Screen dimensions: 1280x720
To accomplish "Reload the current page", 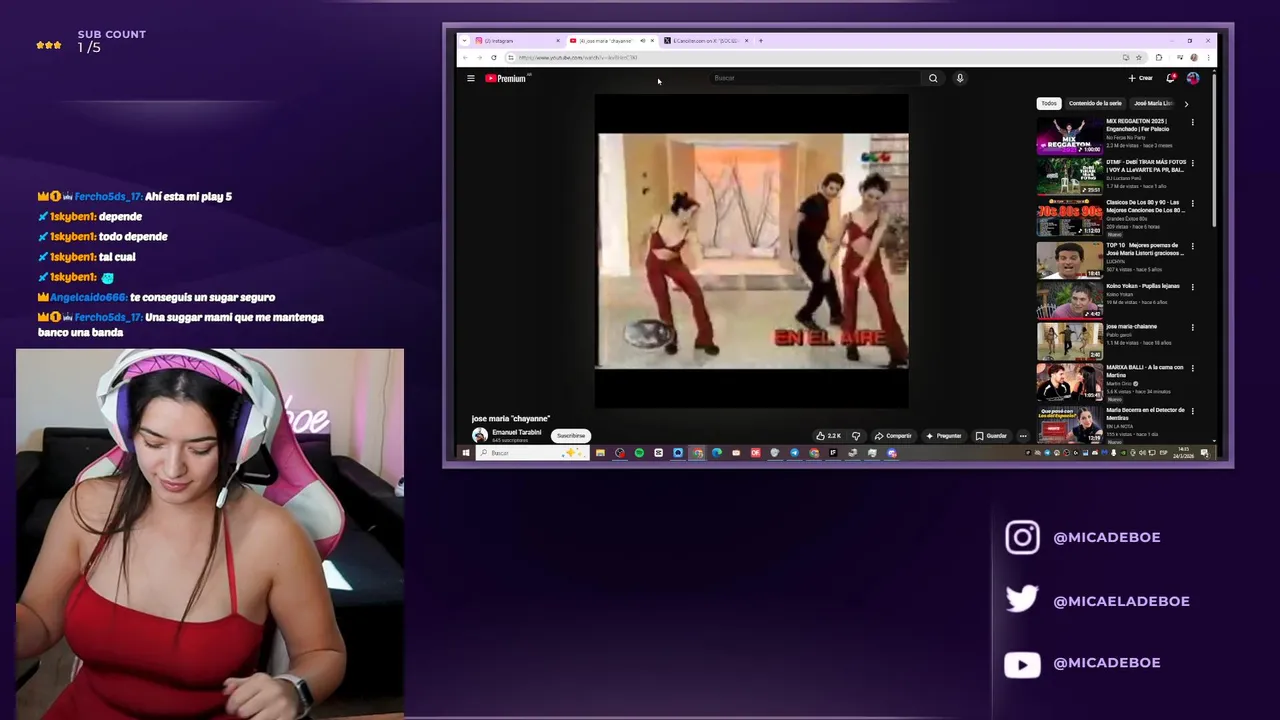I will (x=494, y=57).
